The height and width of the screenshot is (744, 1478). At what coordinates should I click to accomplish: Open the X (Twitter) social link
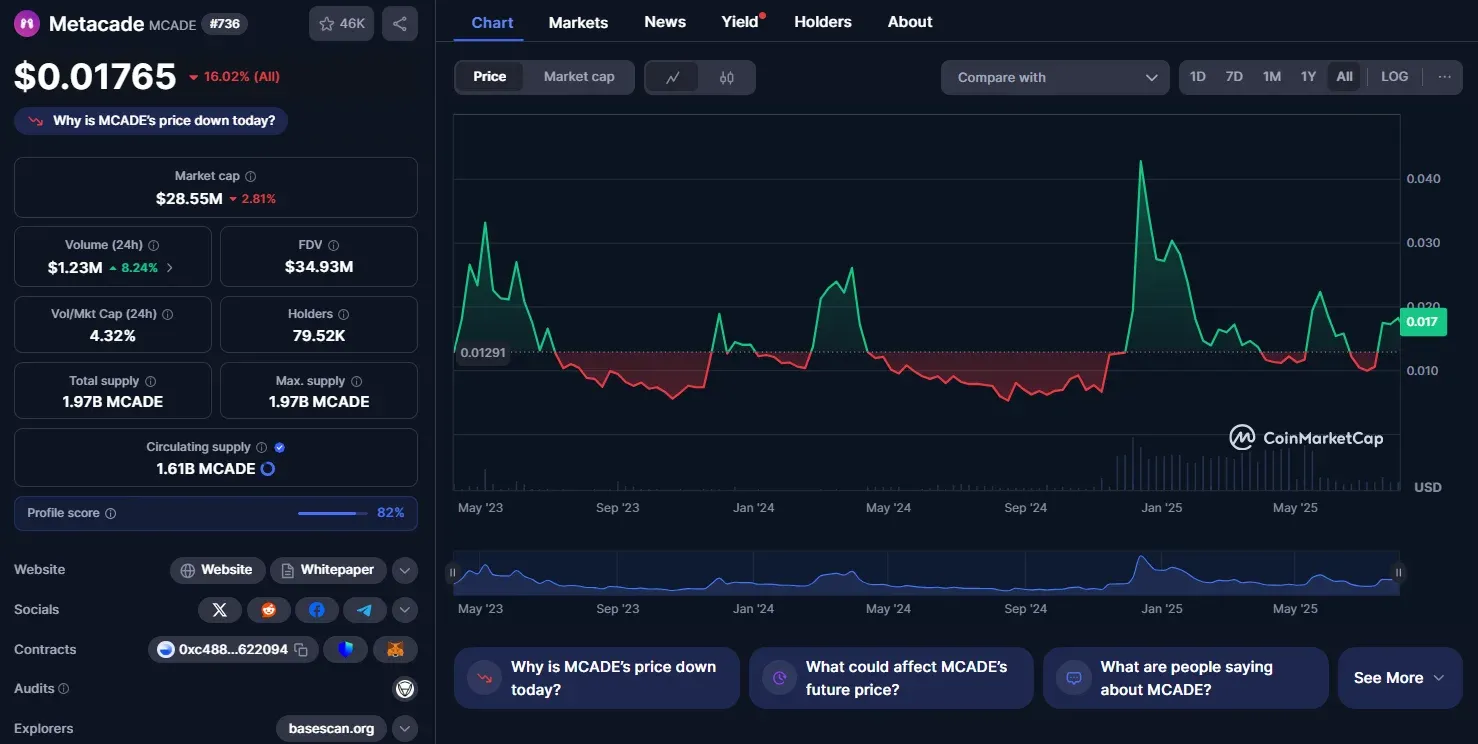click(x=220, y=610)
